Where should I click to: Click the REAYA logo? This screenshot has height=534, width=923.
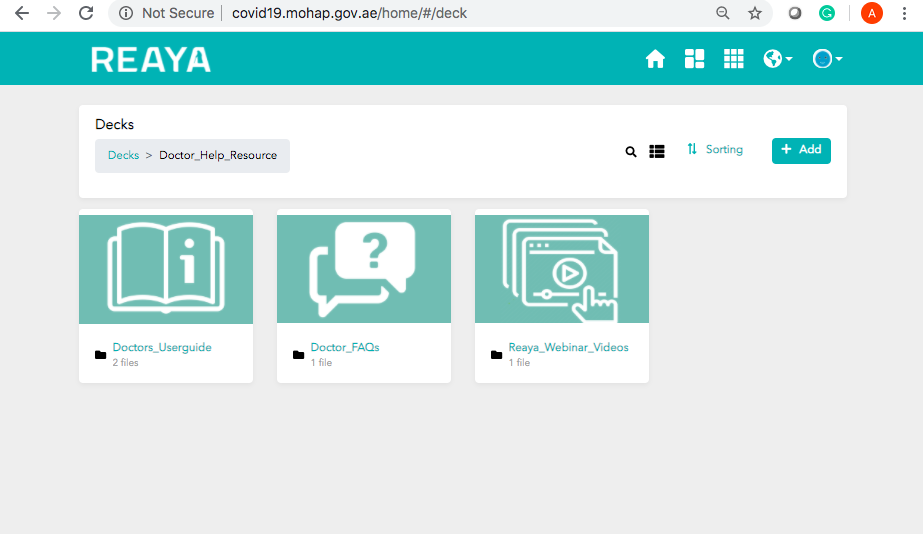[x=151, y=60]
